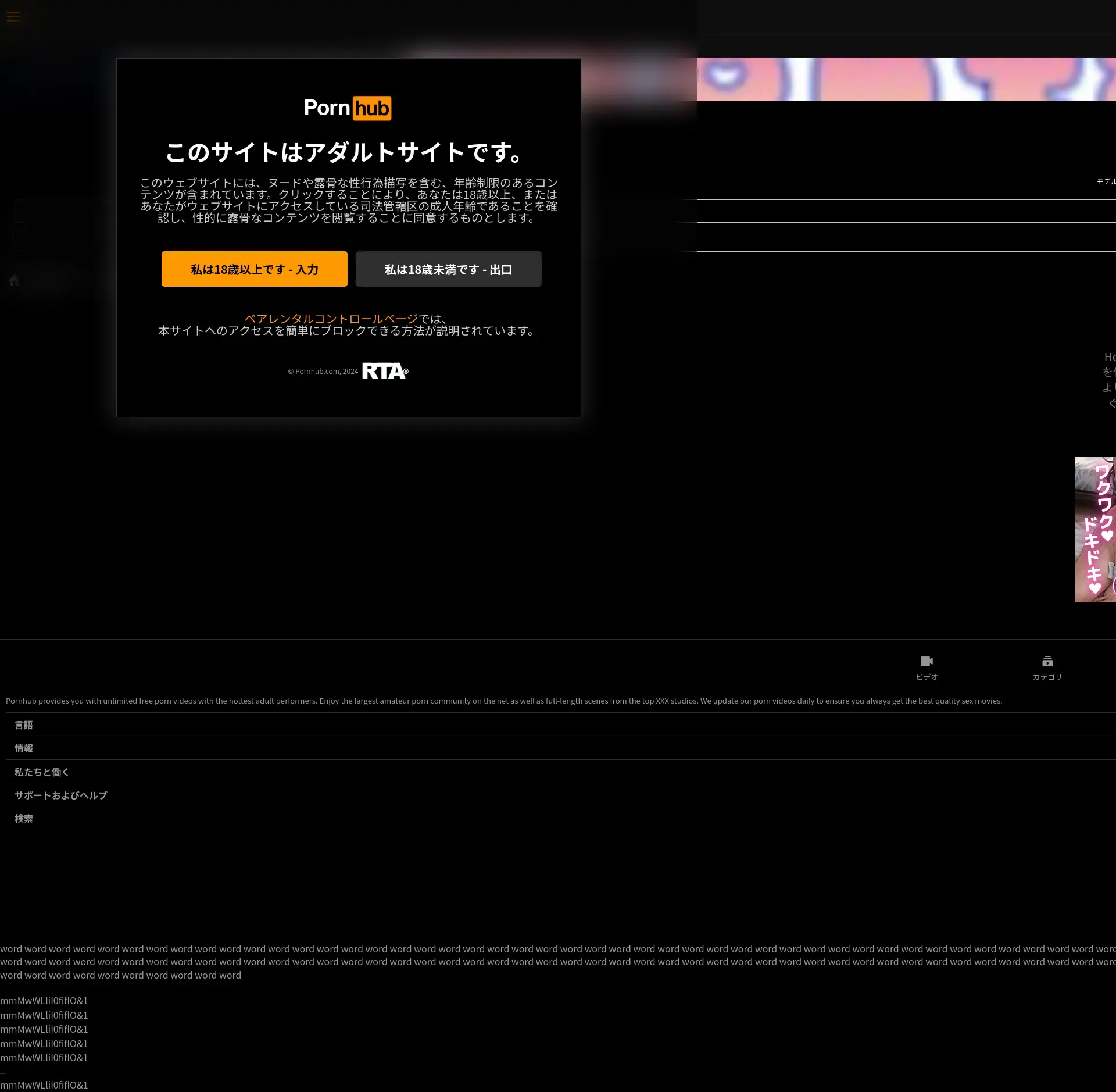The image size is (1116, 1092).
Task: Click the カテゴリ folder icon
Action: [1047, 661]
